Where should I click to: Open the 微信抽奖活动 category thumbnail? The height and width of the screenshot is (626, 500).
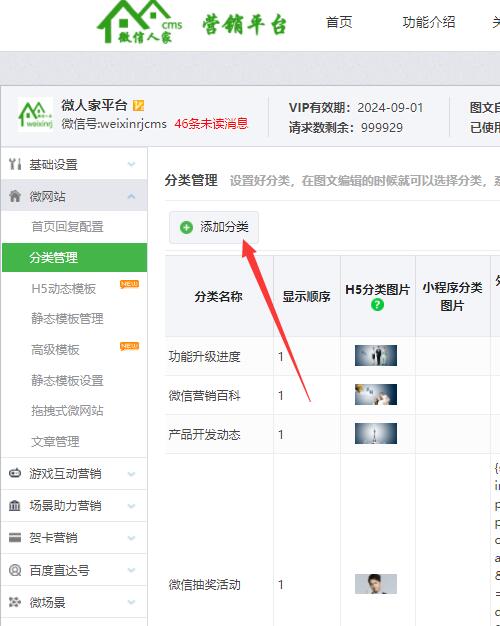pos(376,584)
